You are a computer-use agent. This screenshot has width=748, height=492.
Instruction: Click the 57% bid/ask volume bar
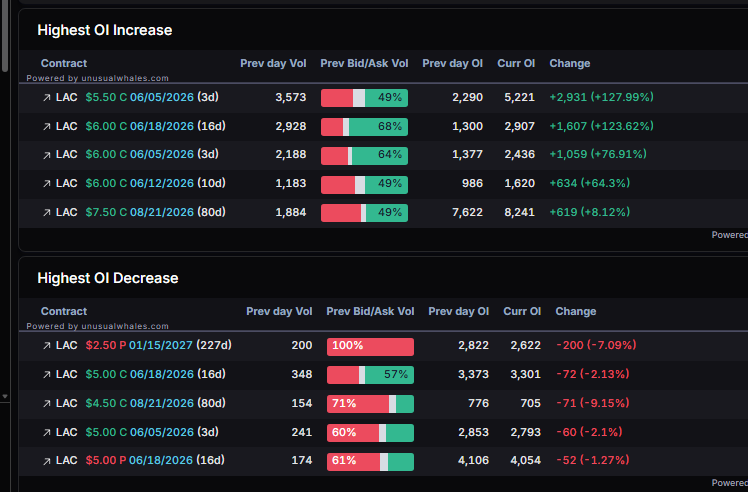click(370, 375)
